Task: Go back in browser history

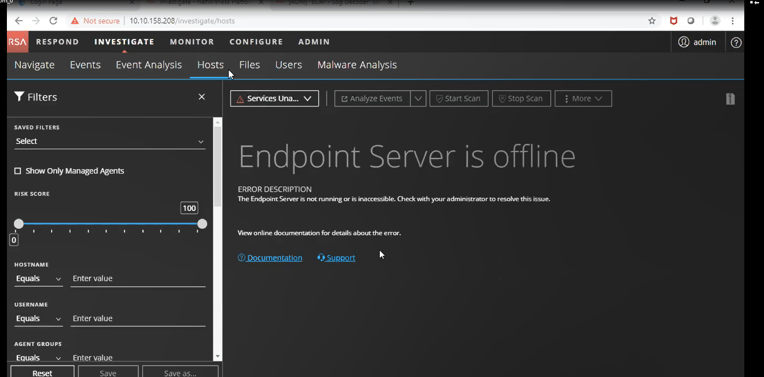Action: click(x=19, y=21)
